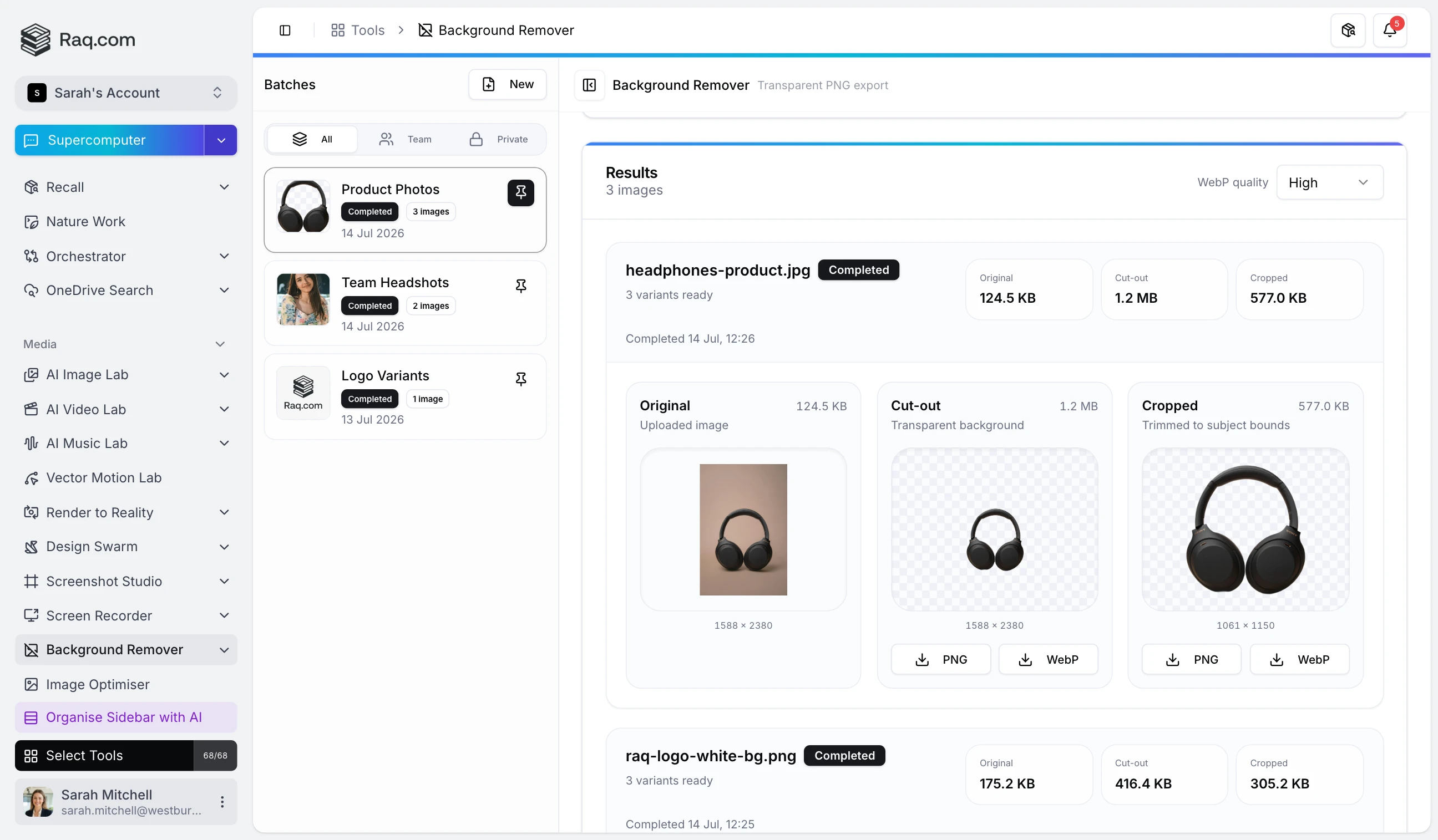The height and width of the screenshot is (840, 1438).
Task: Open Sarah's Account switcher
Action: point(125,93)
